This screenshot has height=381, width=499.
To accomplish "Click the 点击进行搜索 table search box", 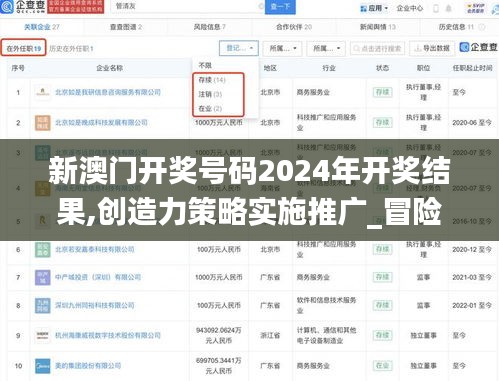I will (x=378, y=49).
